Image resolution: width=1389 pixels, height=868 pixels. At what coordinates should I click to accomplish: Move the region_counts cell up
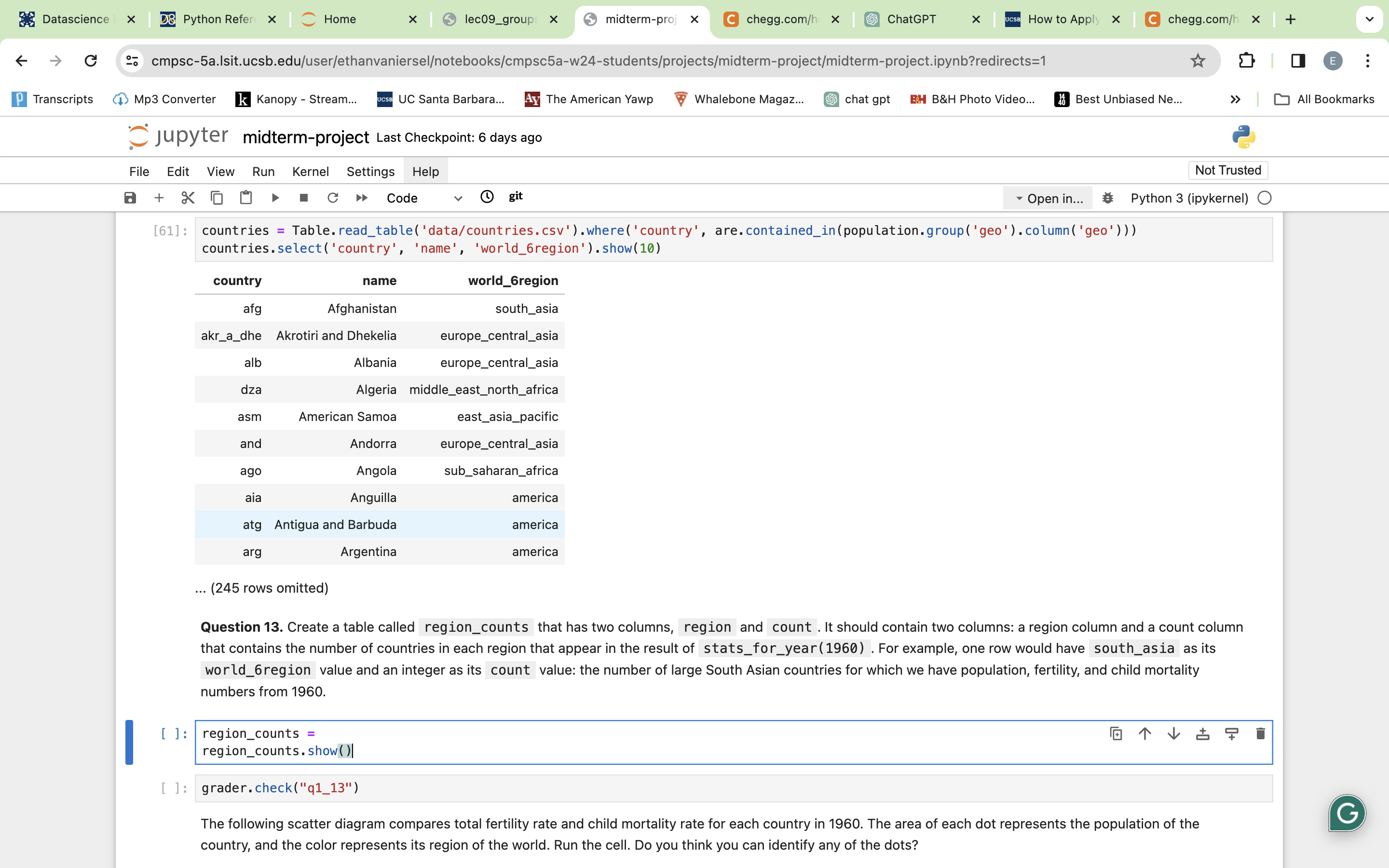pos(1144,733)
